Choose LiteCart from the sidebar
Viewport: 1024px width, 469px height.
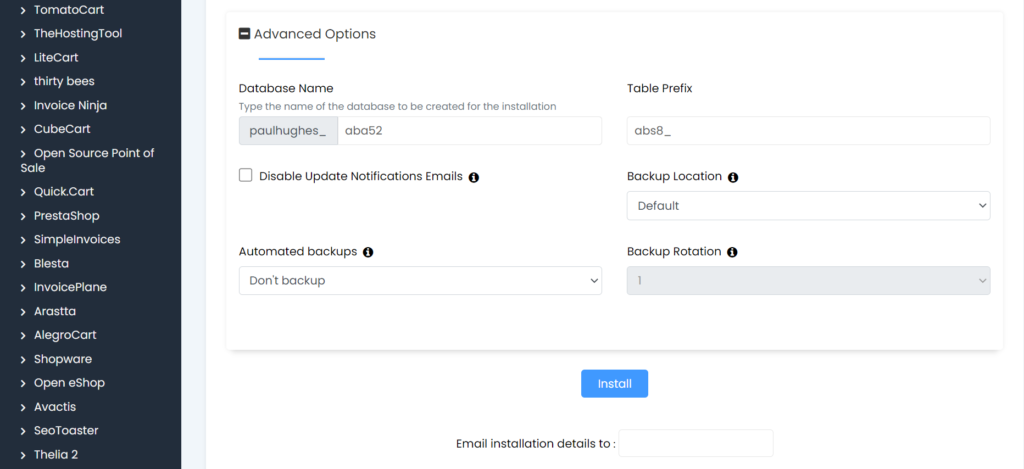pos(56,57)
